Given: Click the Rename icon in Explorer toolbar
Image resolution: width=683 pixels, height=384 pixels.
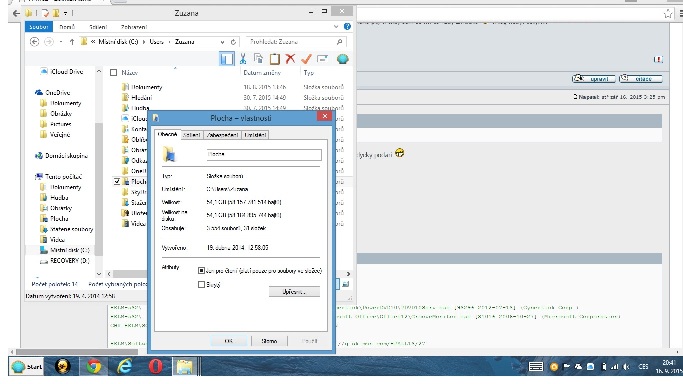Looking at the screenshot, I should click(322, 59).
